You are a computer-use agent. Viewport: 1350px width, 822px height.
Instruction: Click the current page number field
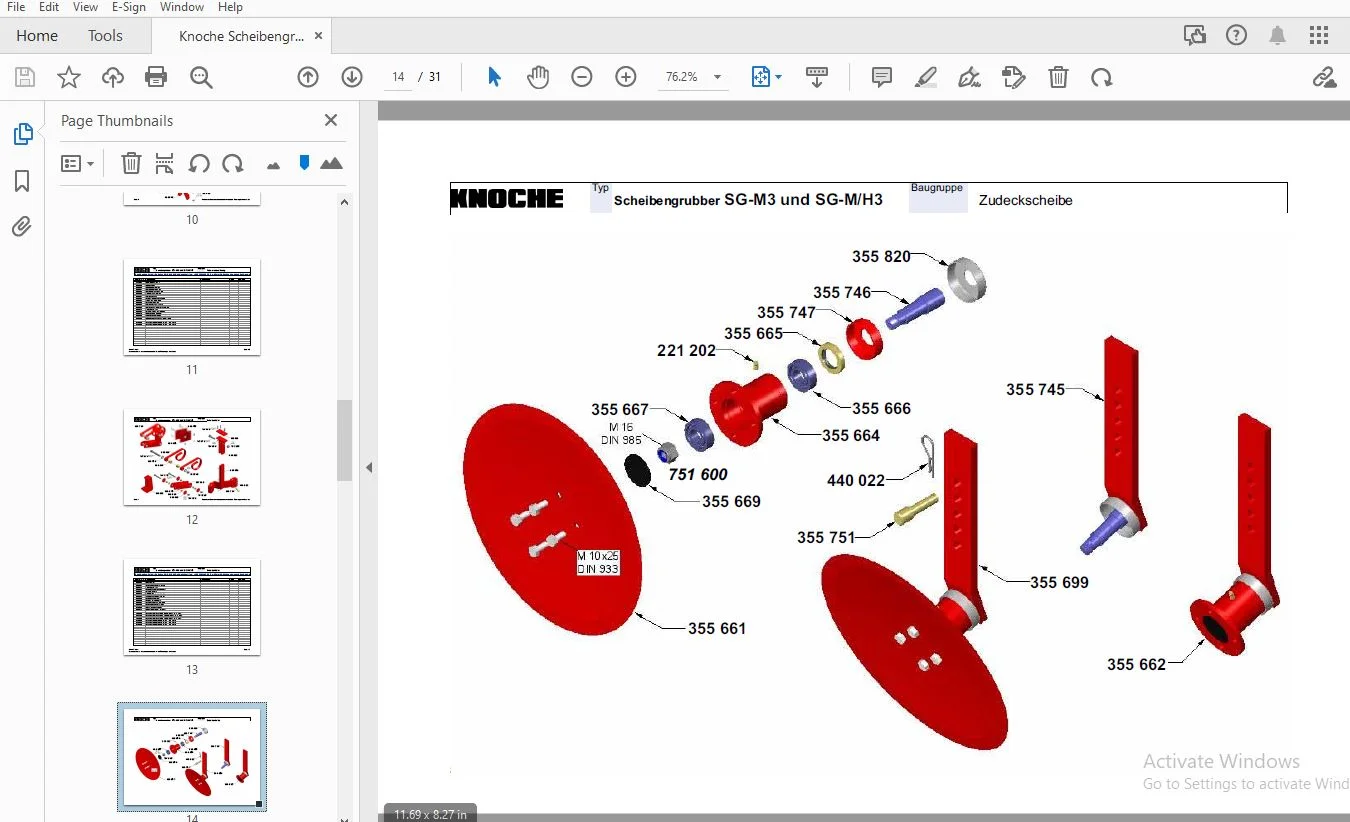tap(398, 77)
